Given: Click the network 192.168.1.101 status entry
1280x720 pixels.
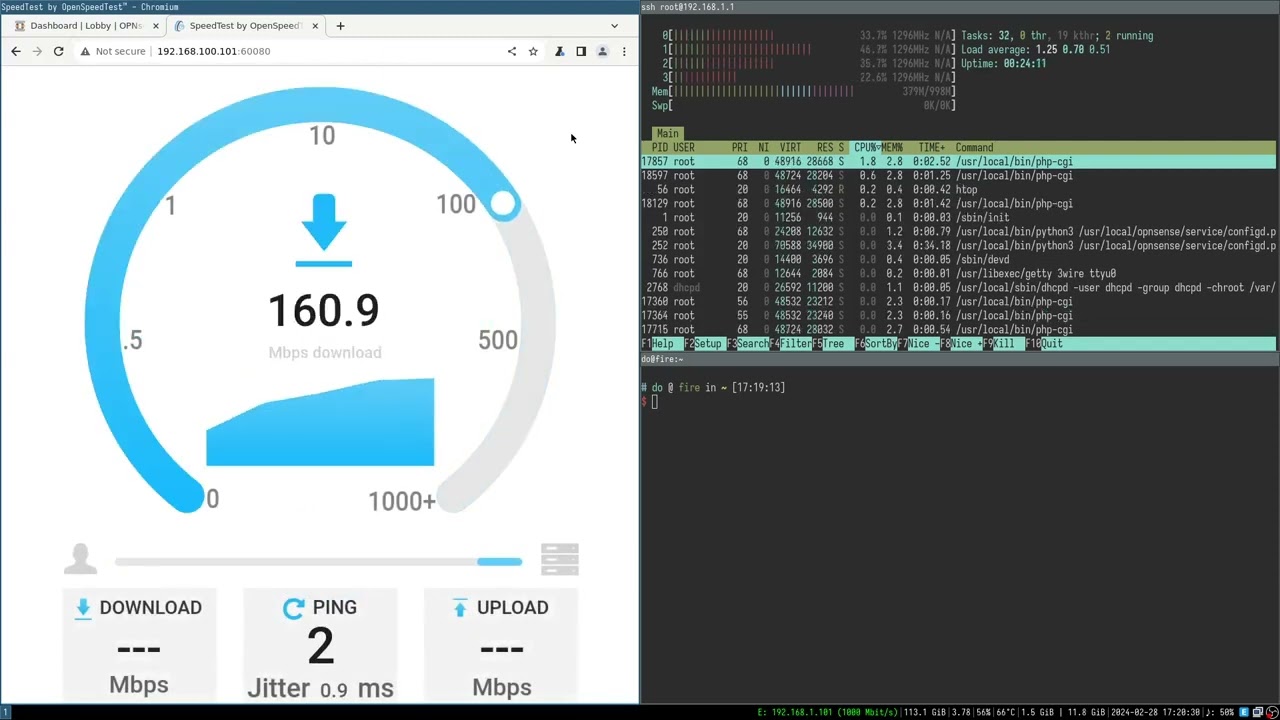Looking at the screenshot, I should 828,712.
